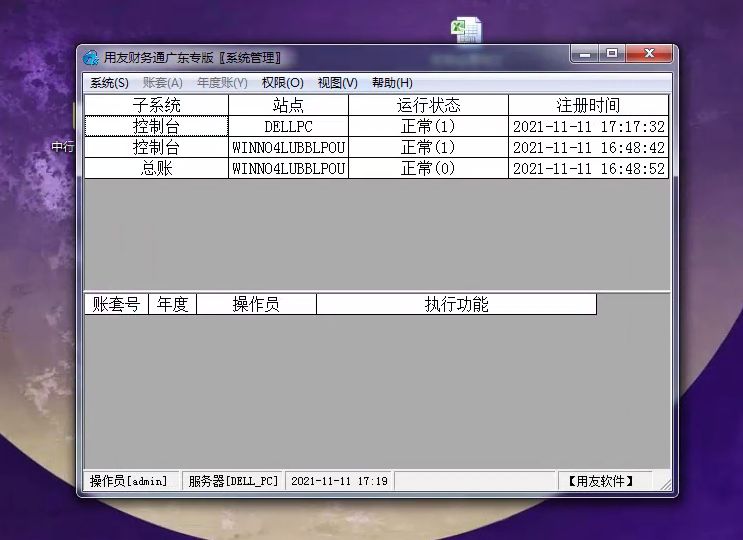The height and width of the screenshot is (540, 743).
Task: Select WINNO4LUBBLPOU in the 16:48:42 row
Action: tap(288, 147)
